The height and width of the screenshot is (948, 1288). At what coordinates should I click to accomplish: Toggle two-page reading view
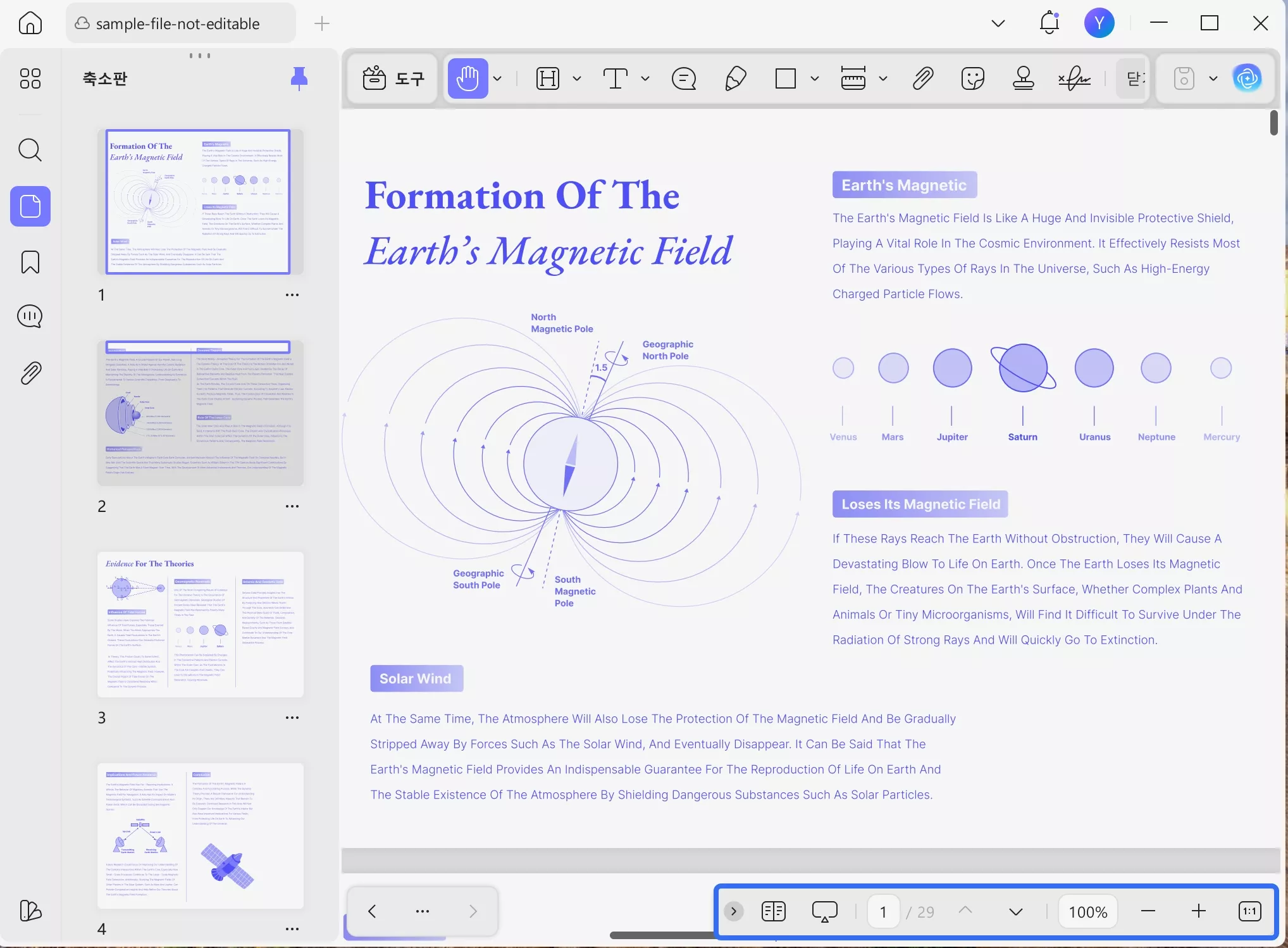pos(773,911)
